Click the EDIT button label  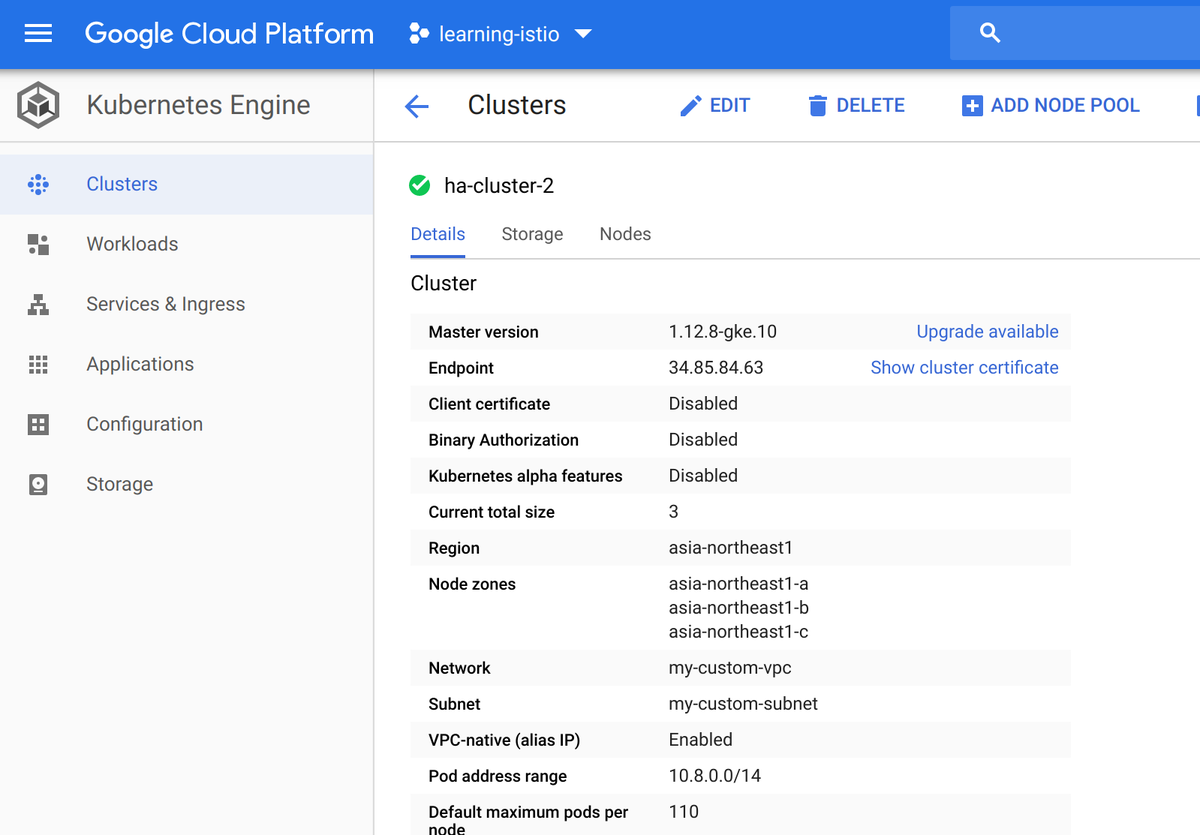click(x=730, y=106)
